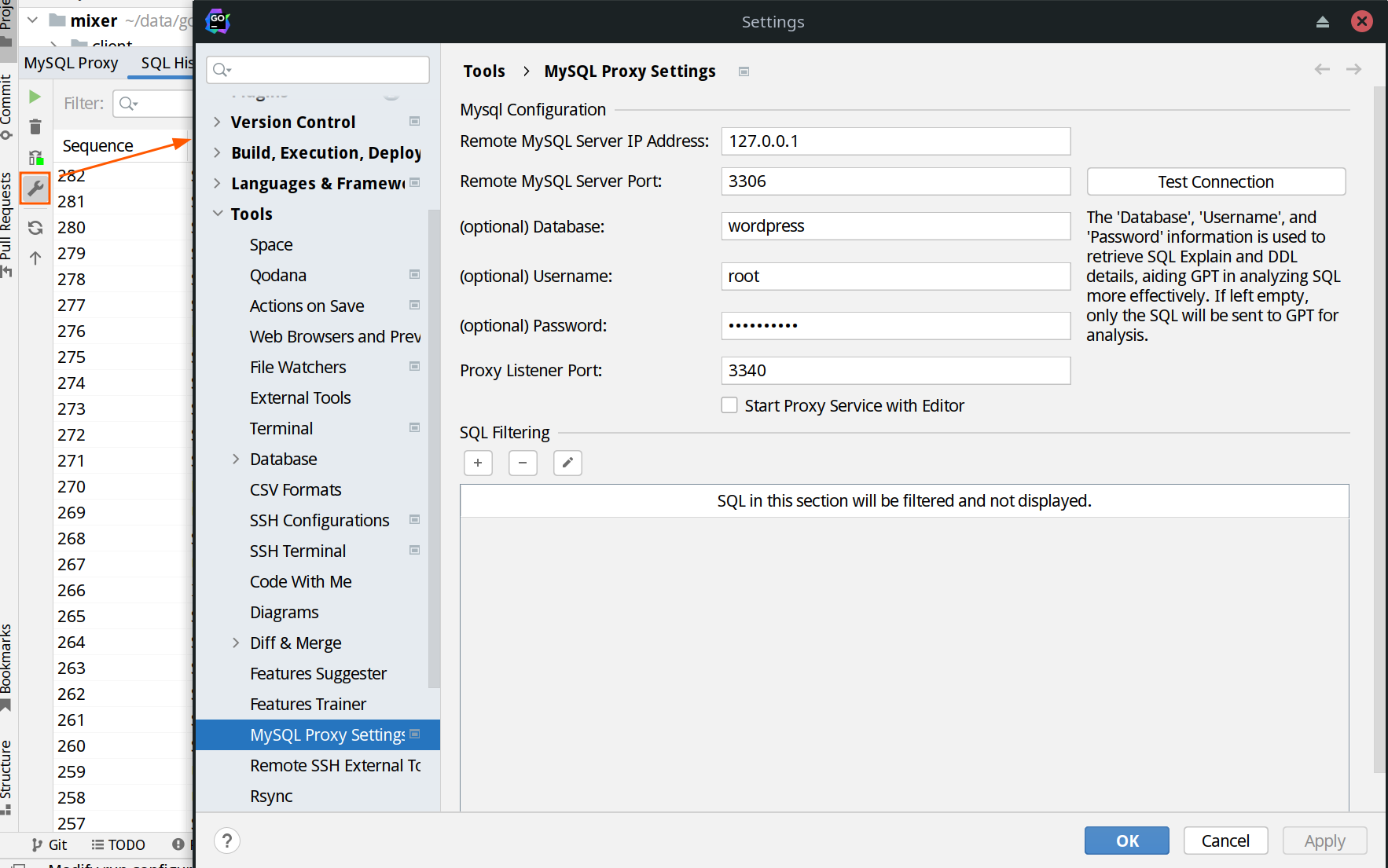Click the optional Username field

pyautogui.click(x=895, y=277)
